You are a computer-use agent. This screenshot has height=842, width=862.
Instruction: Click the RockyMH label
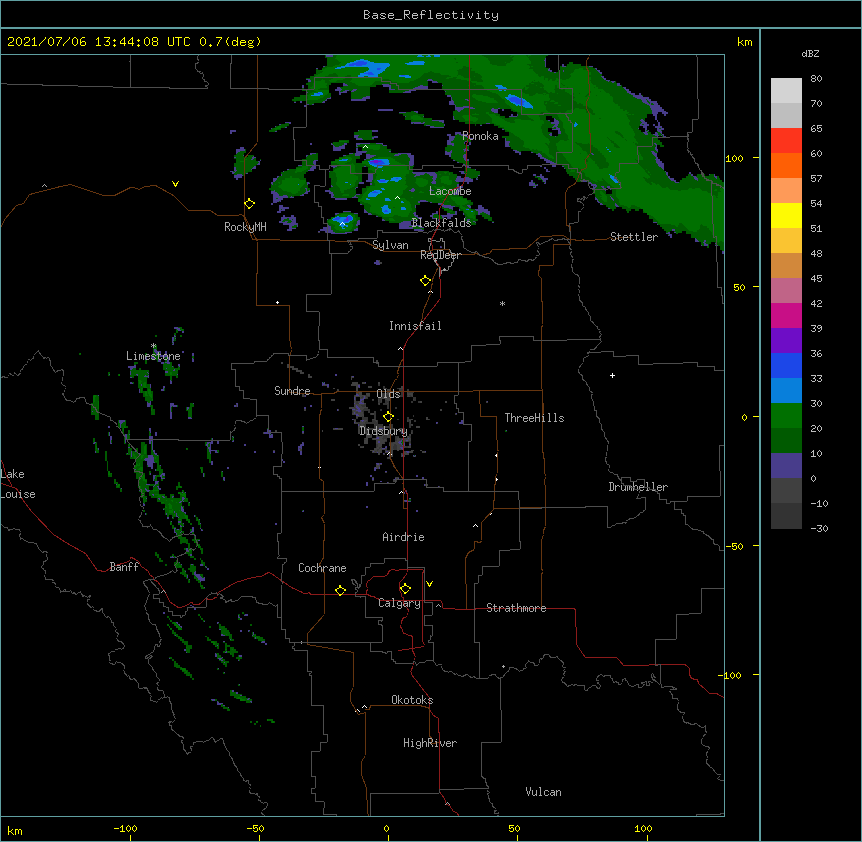(x=245, y=227)
